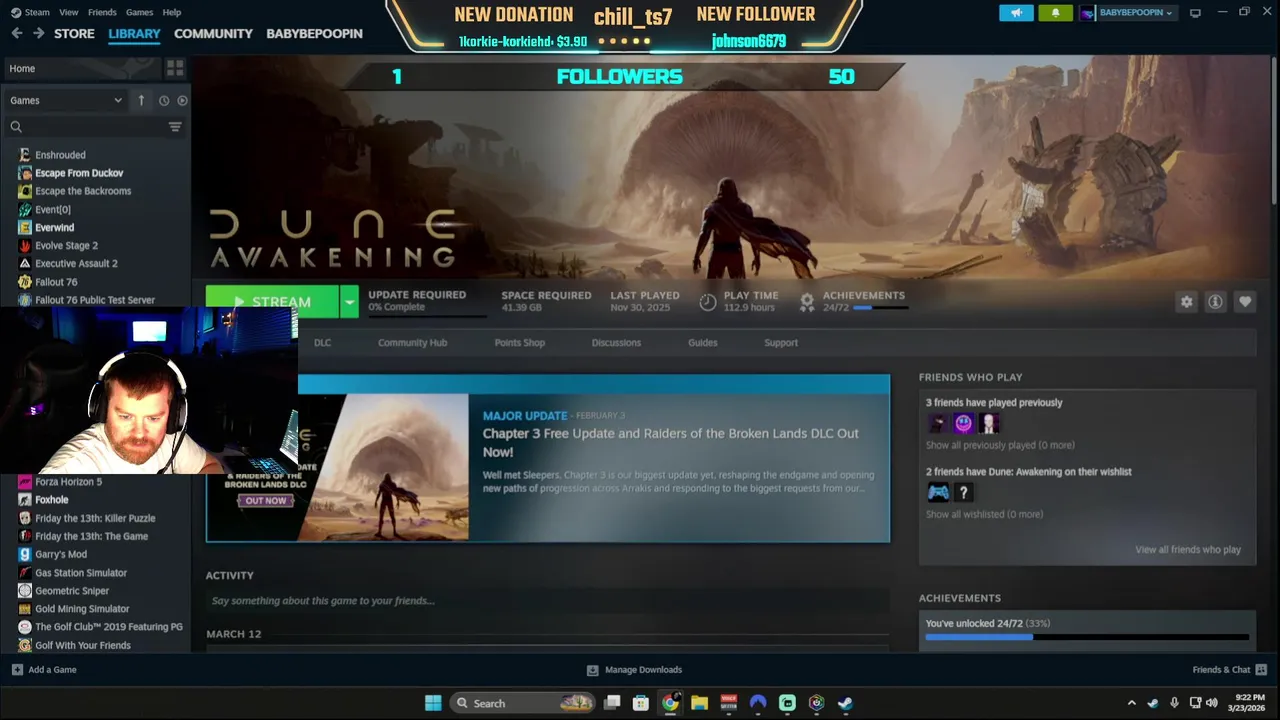Open BABYBEPOOPIN profile tab

[x=314, y=33]
